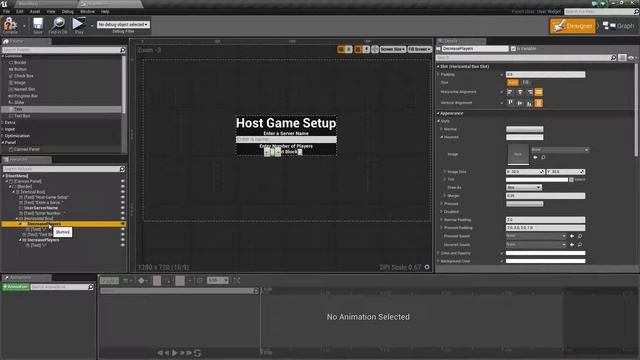Select UserServerName in Hierarchy
The height and width of the screenshot is (360, 640).
tap(41, 208)
